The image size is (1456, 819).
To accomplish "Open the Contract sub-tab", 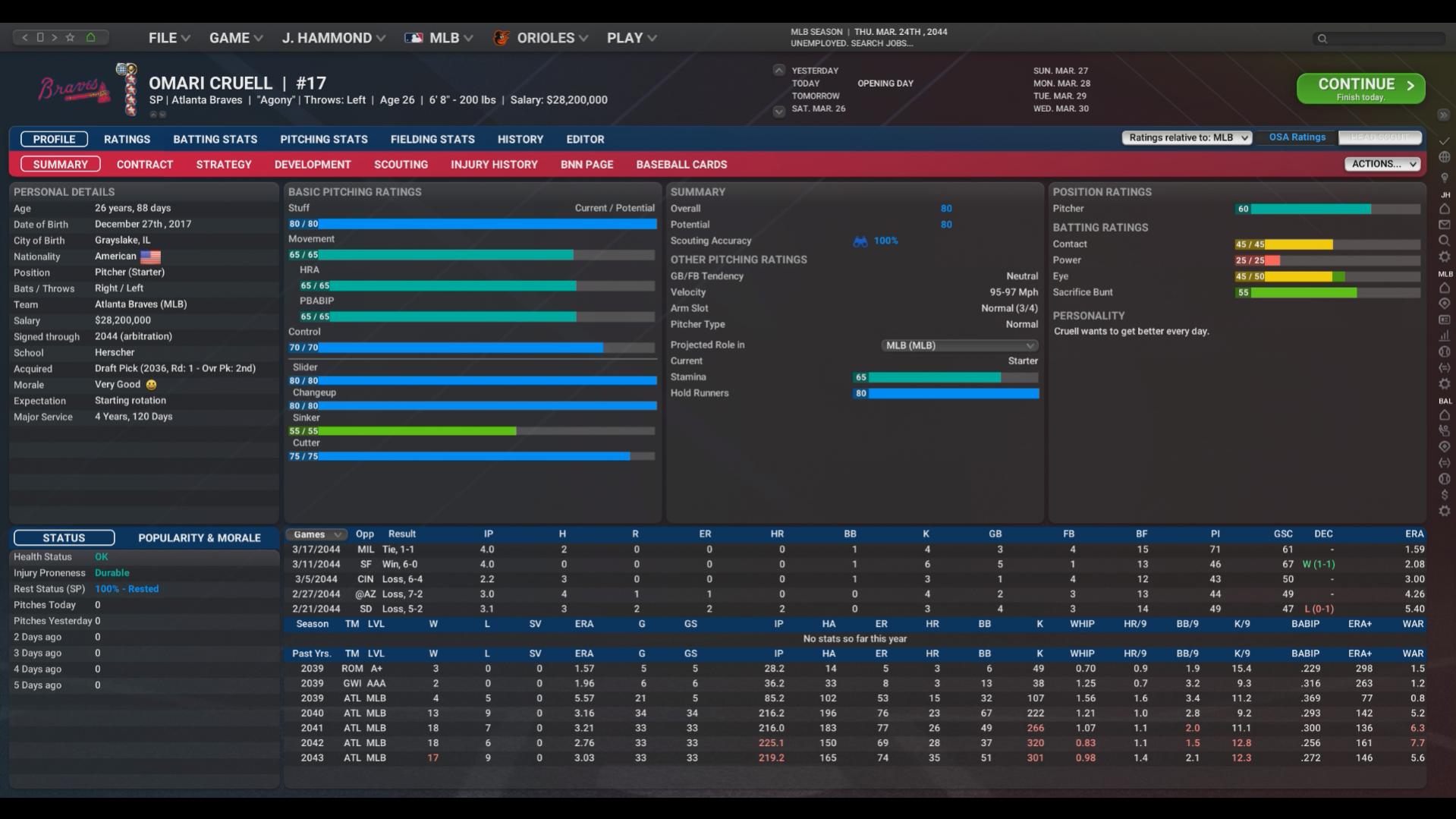I will [x=144, y=164].
